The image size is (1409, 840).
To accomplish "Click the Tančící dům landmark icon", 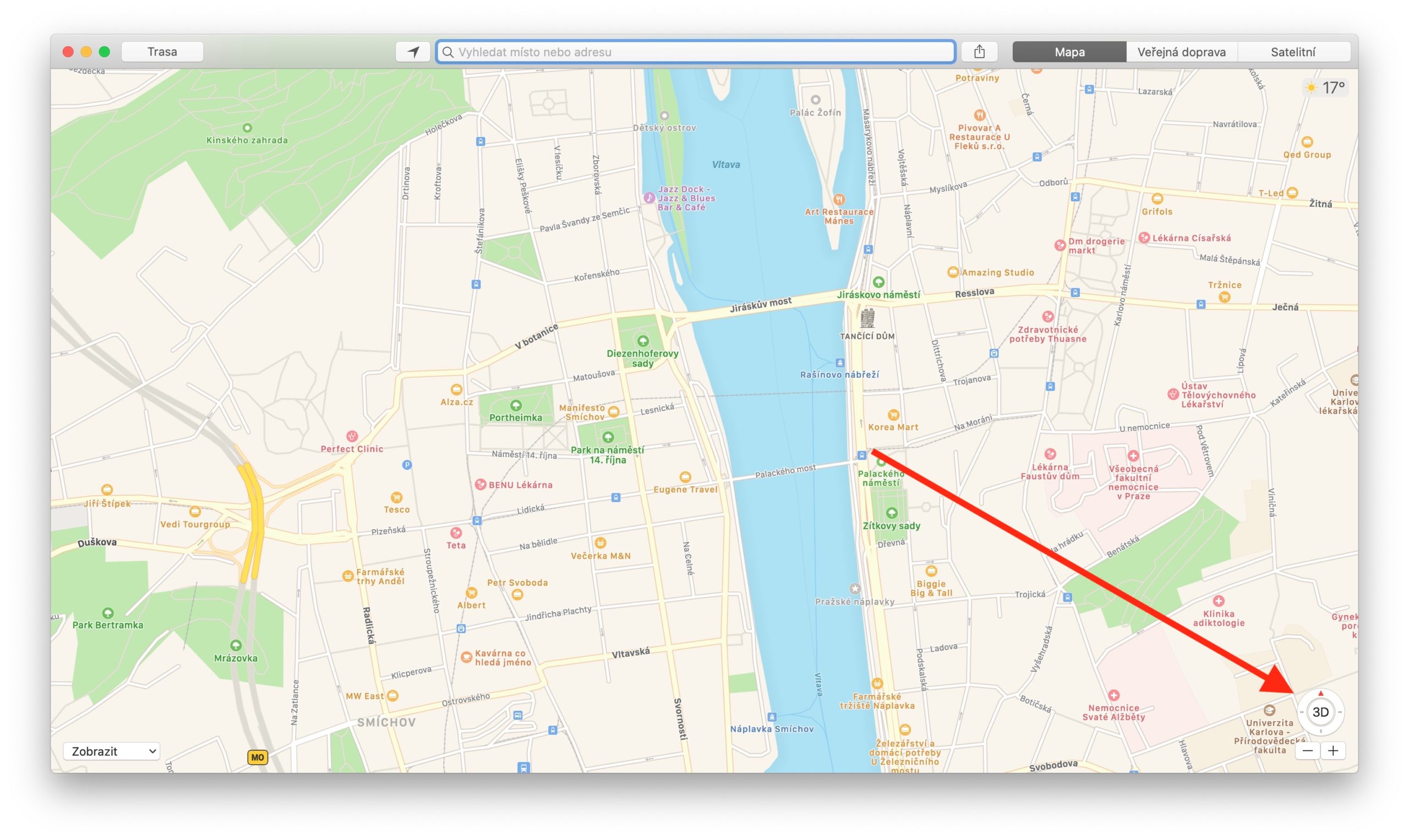I will point(867,319).
